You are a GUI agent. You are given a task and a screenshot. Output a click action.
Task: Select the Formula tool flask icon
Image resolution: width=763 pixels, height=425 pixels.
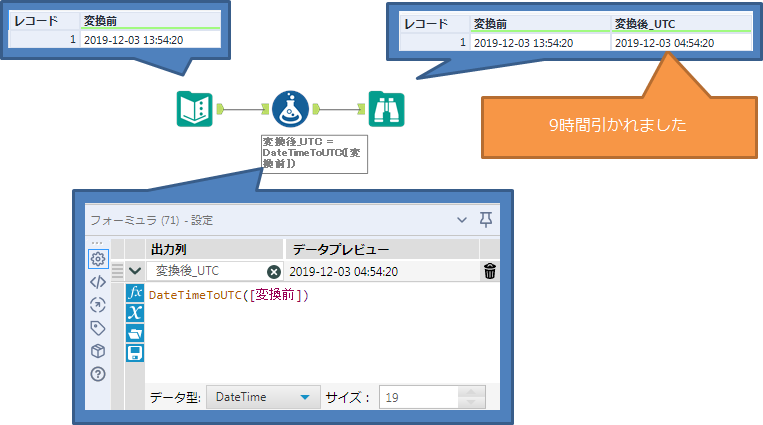[x=291, y=109]
